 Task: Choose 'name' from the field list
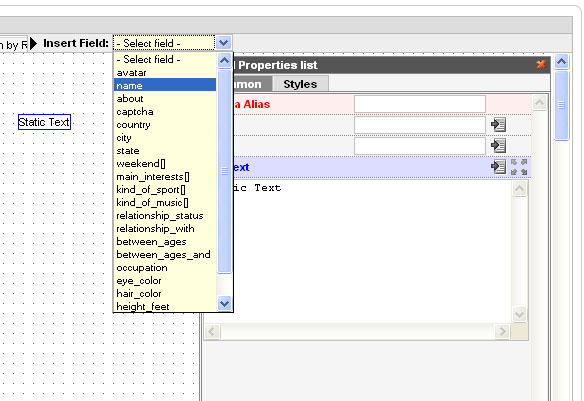[x=165, y=85]
